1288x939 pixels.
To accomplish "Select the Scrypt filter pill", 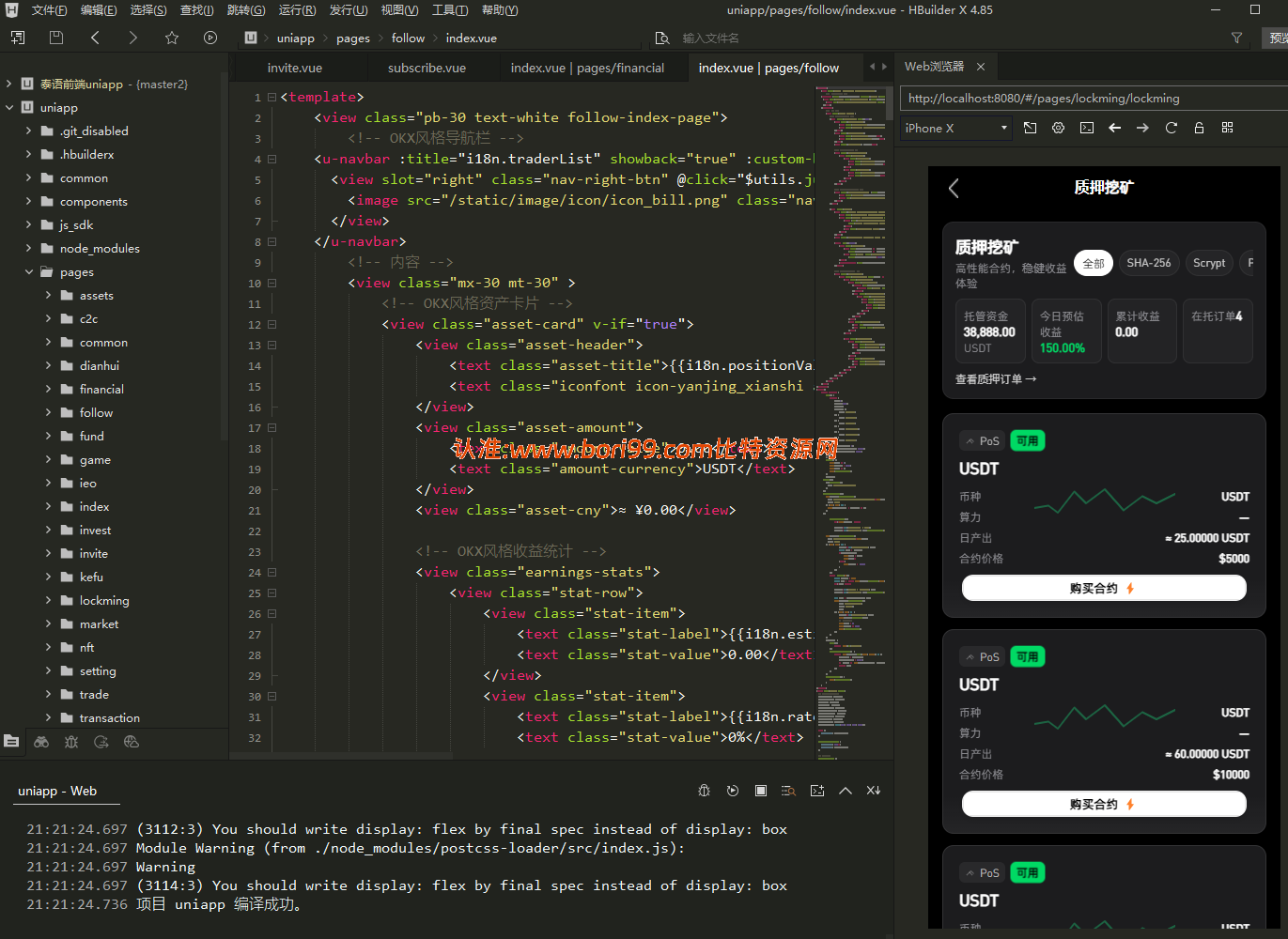I will 1209,264.
